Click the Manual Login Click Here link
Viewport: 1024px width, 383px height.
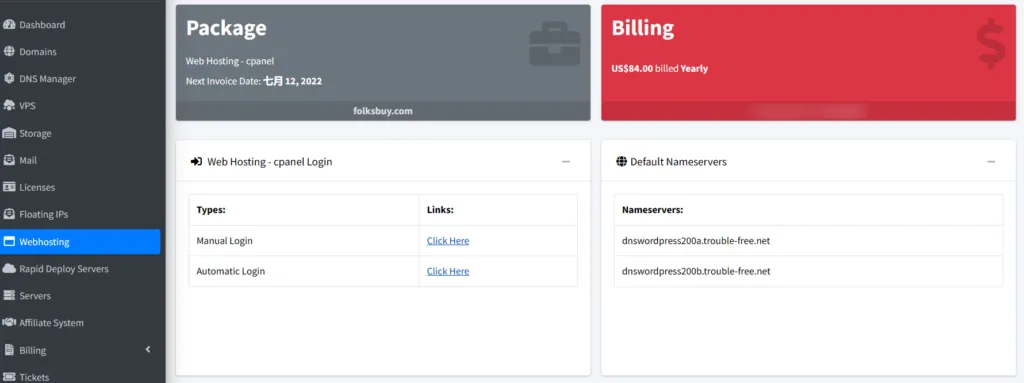[x=448, y=241]
